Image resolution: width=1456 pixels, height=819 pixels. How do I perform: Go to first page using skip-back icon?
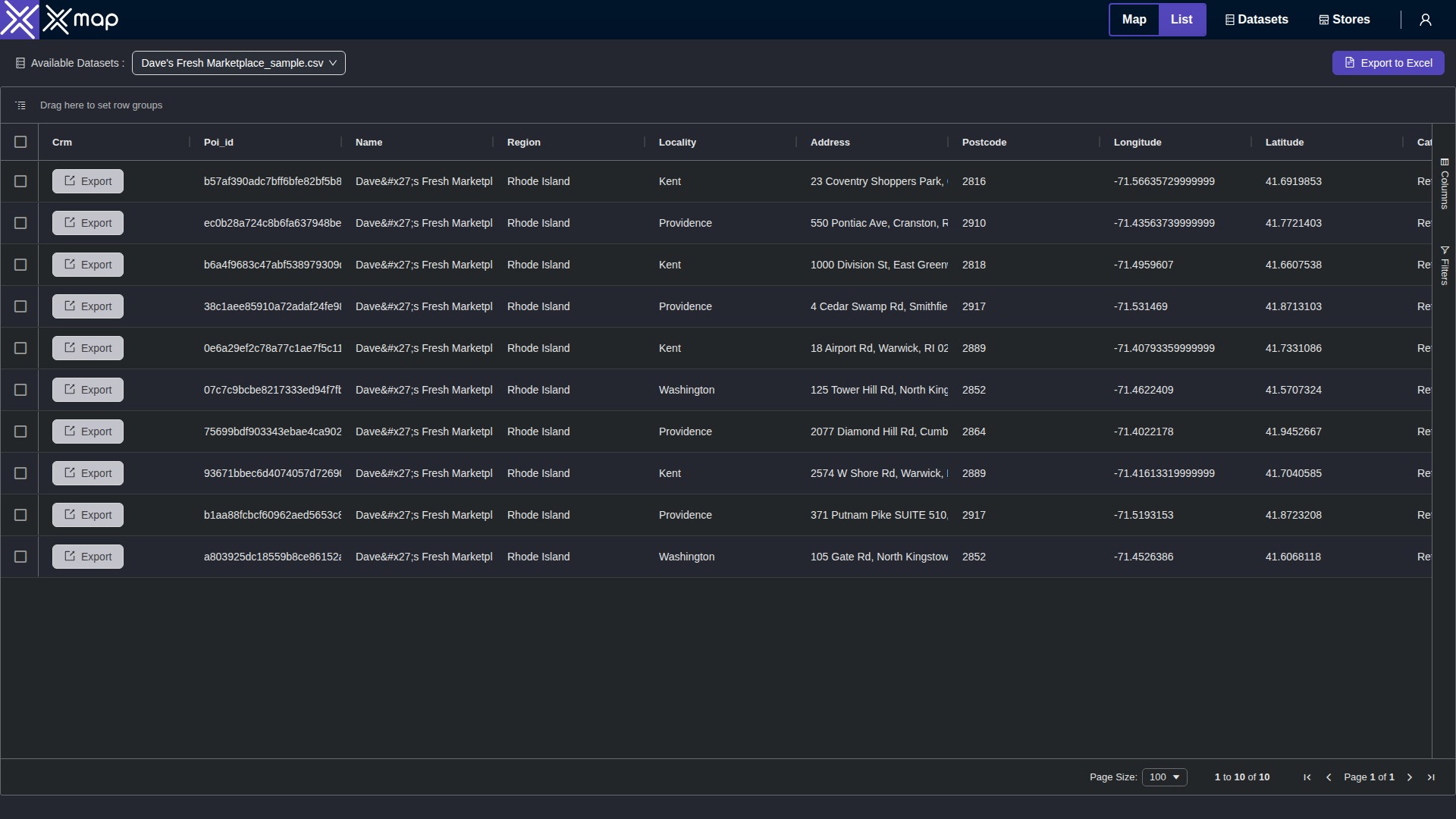tap(1307, 777)
